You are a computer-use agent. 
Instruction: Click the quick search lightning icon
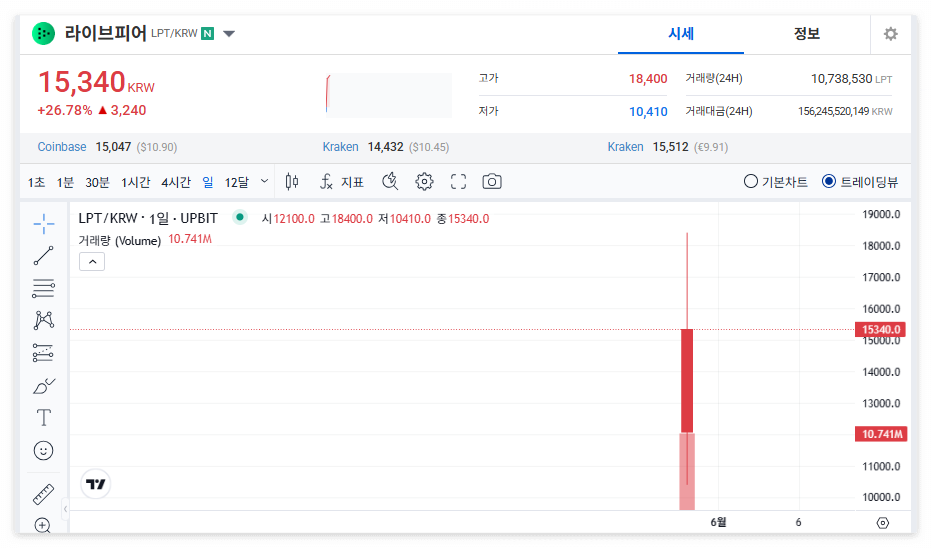pos(390,182)
